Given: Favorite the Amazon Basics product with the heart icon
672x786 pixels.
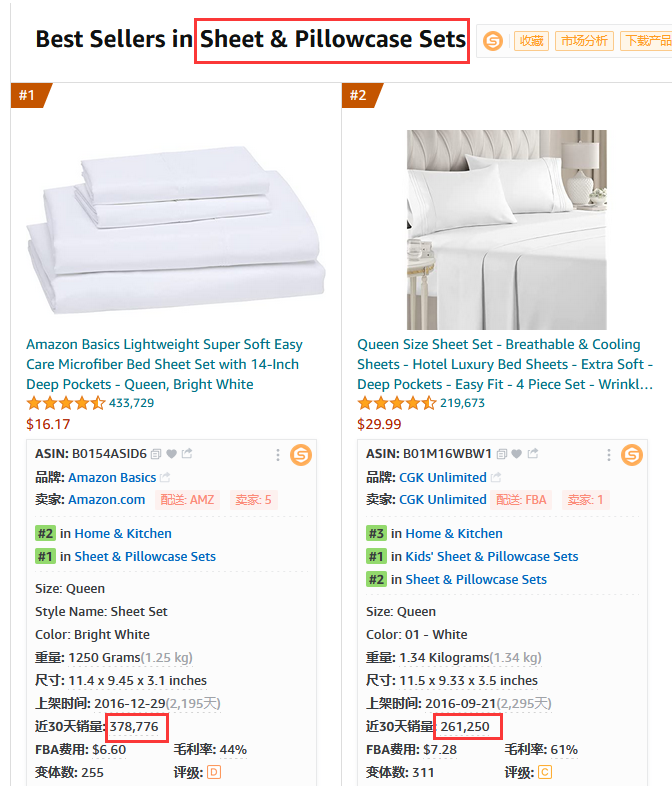Looking at the screenshot, I should pos(171,454).
